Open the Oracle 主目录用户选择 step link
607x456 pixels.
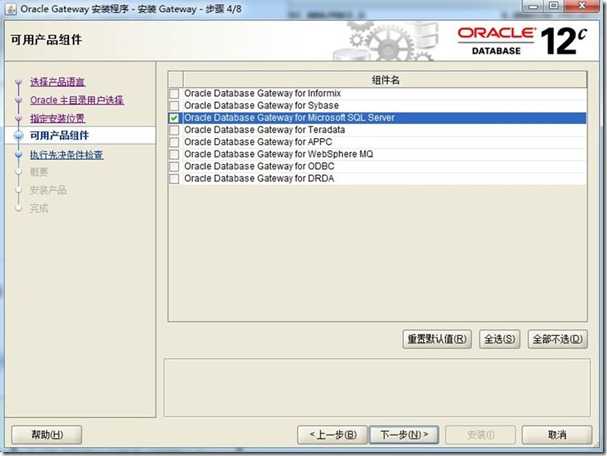(77, 100)
